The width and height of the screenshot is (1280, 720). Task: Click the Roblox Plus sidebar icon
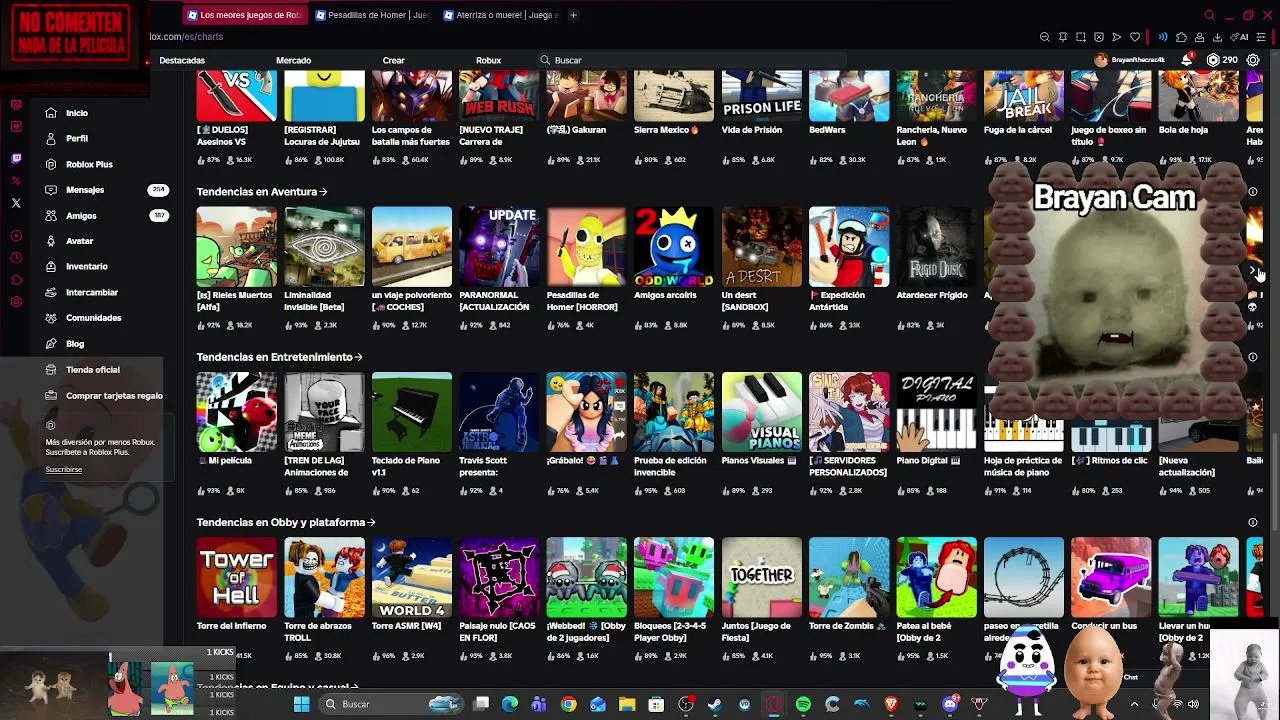pos(51,164)
